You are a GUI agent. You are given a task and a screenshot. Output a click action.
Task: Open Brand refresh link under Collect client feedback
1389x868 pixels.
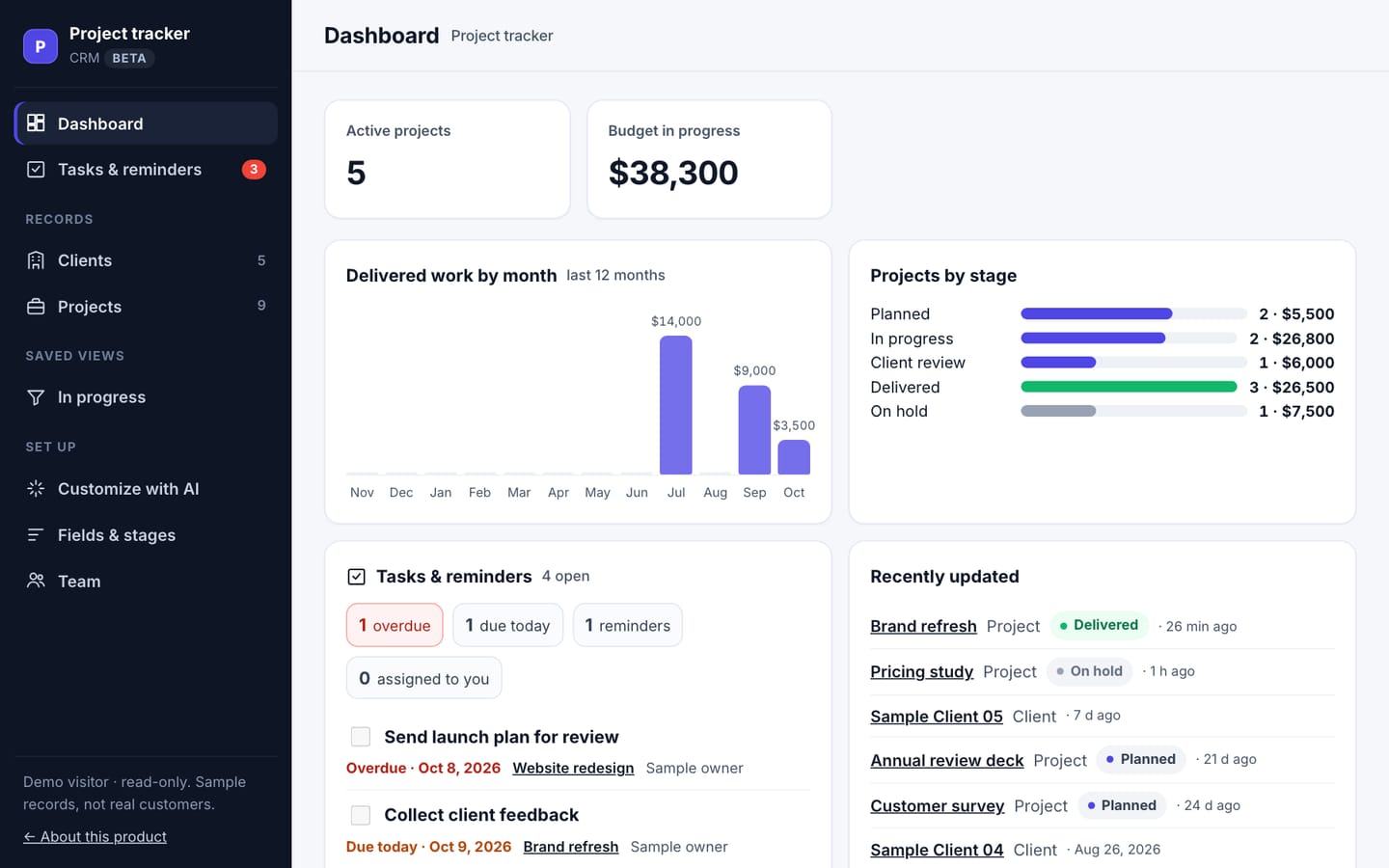tap(571, 847)
